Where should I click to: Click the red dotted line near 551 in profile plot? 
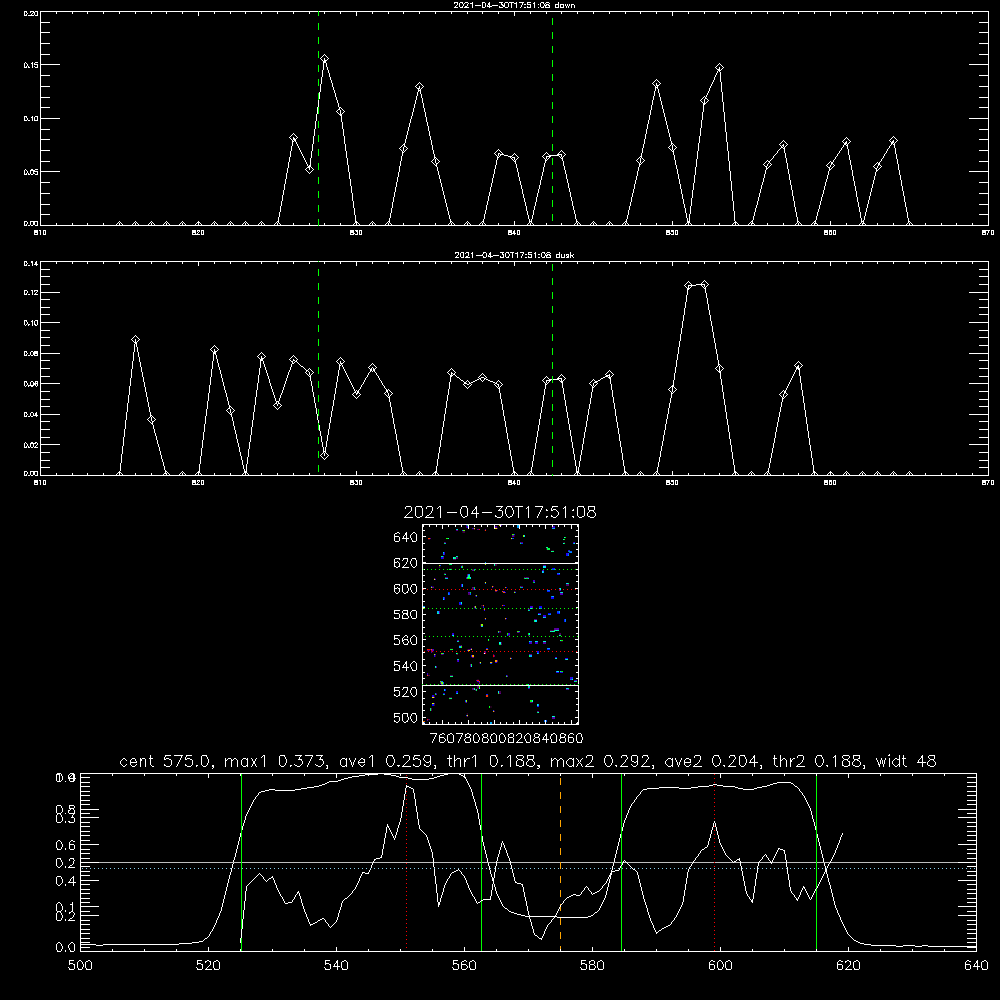click(407, 861)
